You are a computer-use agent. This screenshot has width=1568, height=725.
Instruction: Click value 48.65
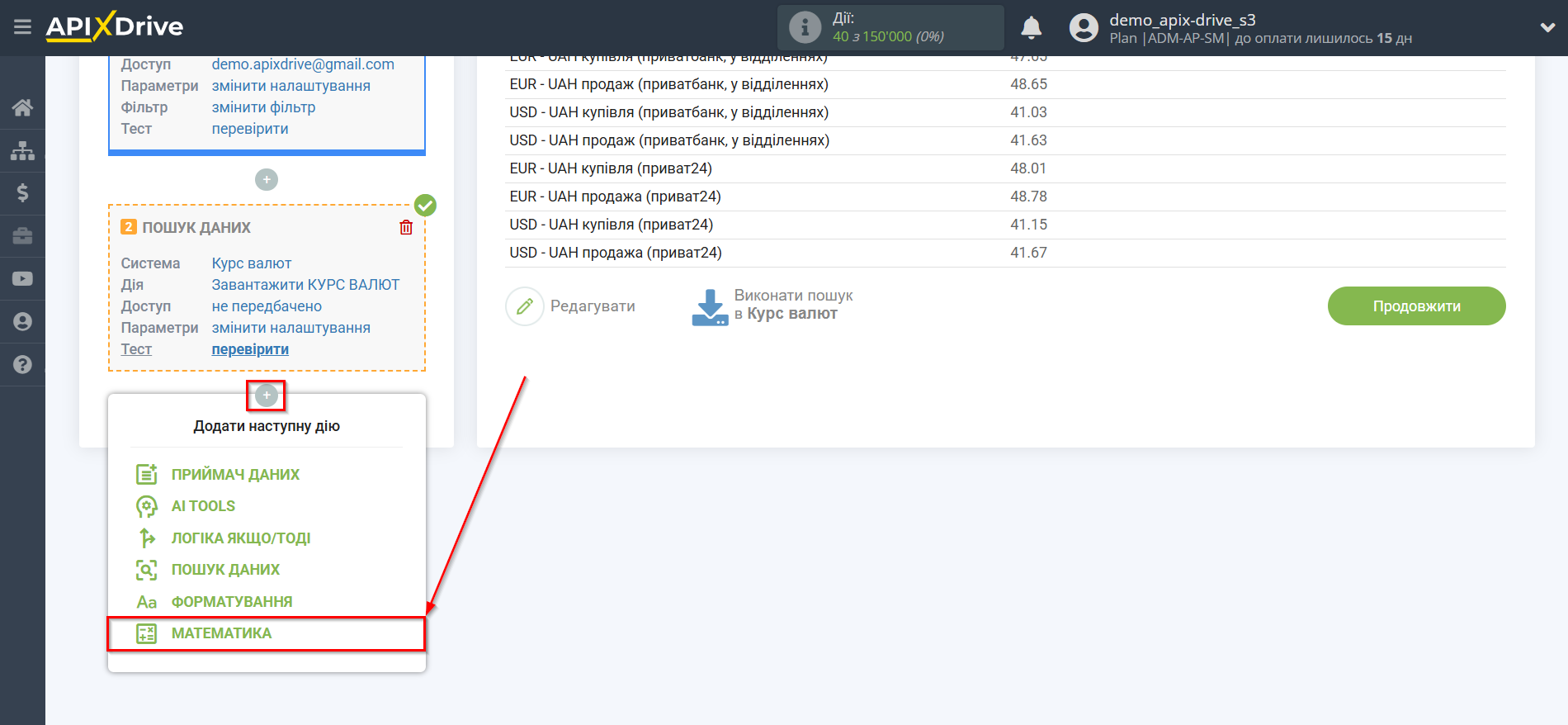1028,84
